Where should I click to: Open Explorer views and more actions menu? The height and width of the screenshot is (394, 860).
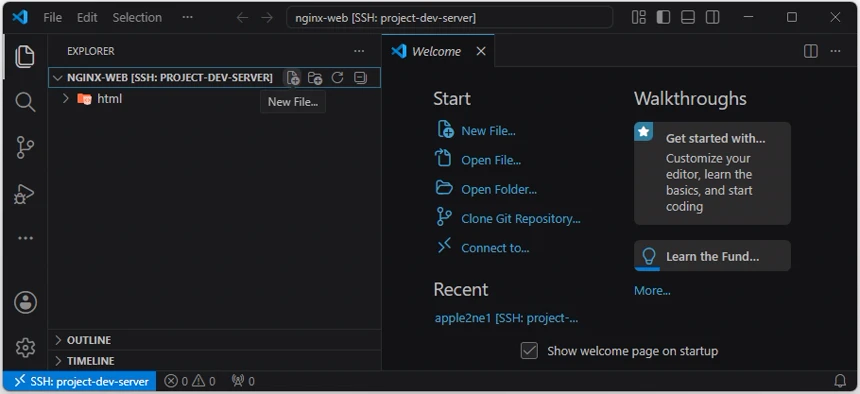coord(359,51)
